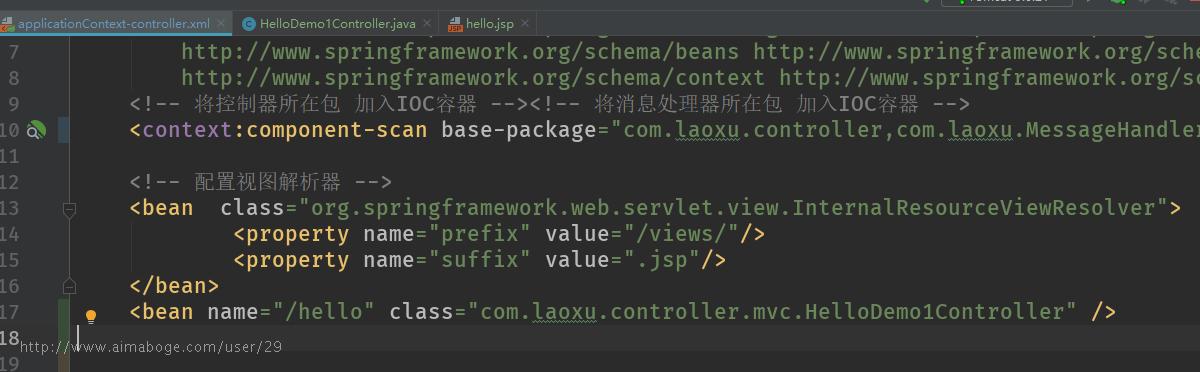The height and width of the screenshot is (372, 1200).
Task: Click the Spring bean gutter icon on line 10
Action: coord(36,130)
